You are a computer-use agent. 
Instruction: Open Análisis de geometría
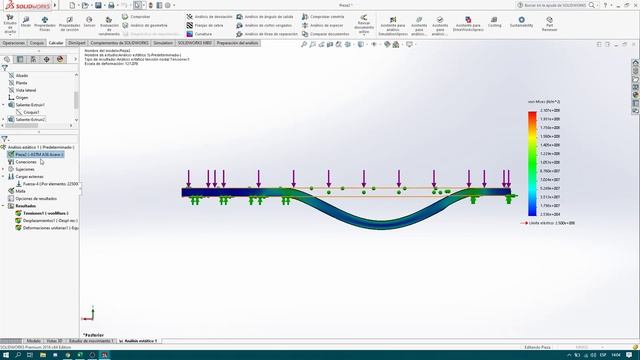coord(145,25)
